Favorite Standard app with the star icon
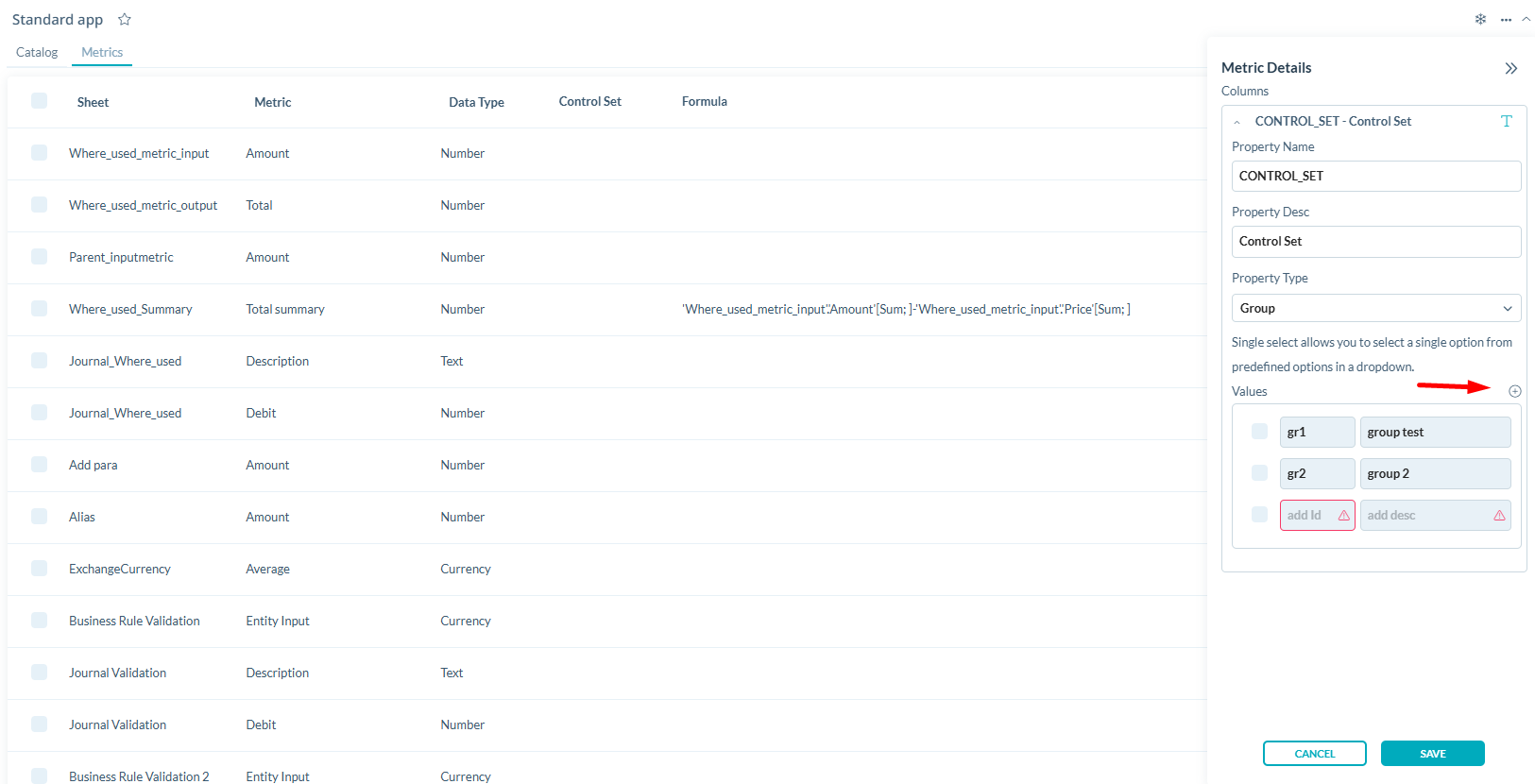The image size is (1535, 784). click(125, 20)
